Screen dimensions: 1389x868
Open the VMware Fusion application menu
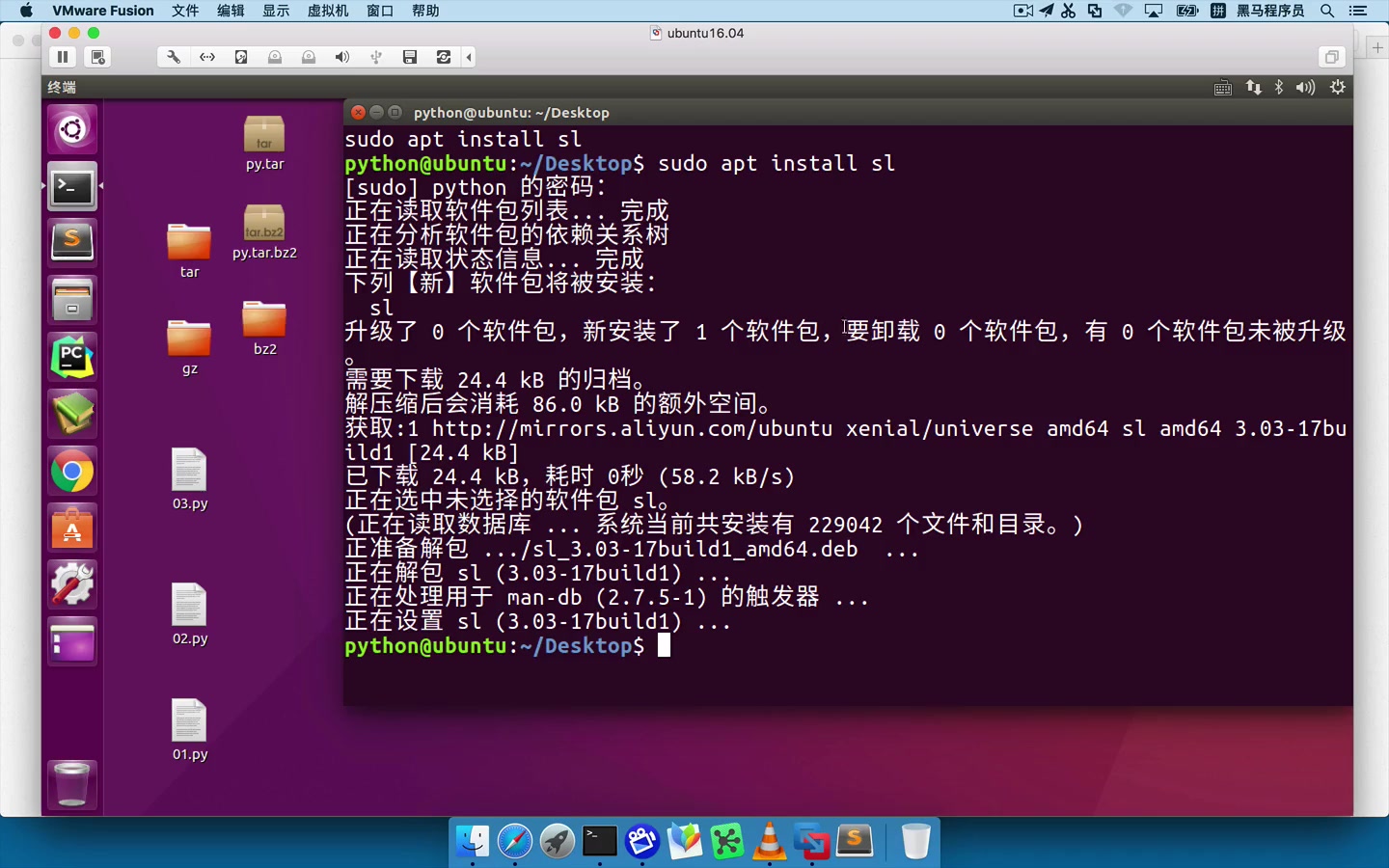[103, 11]
